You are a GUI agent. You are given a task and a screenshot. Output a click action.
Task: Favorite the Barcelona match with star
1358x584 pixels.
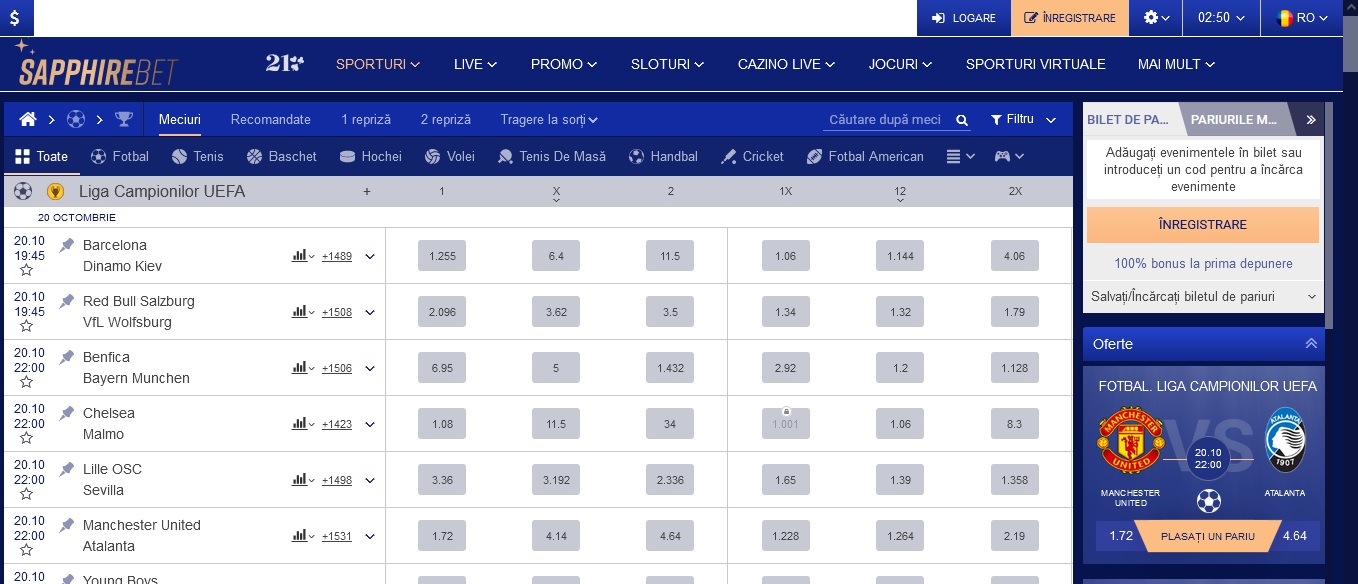pyautogui.click(x=26, y=270)
